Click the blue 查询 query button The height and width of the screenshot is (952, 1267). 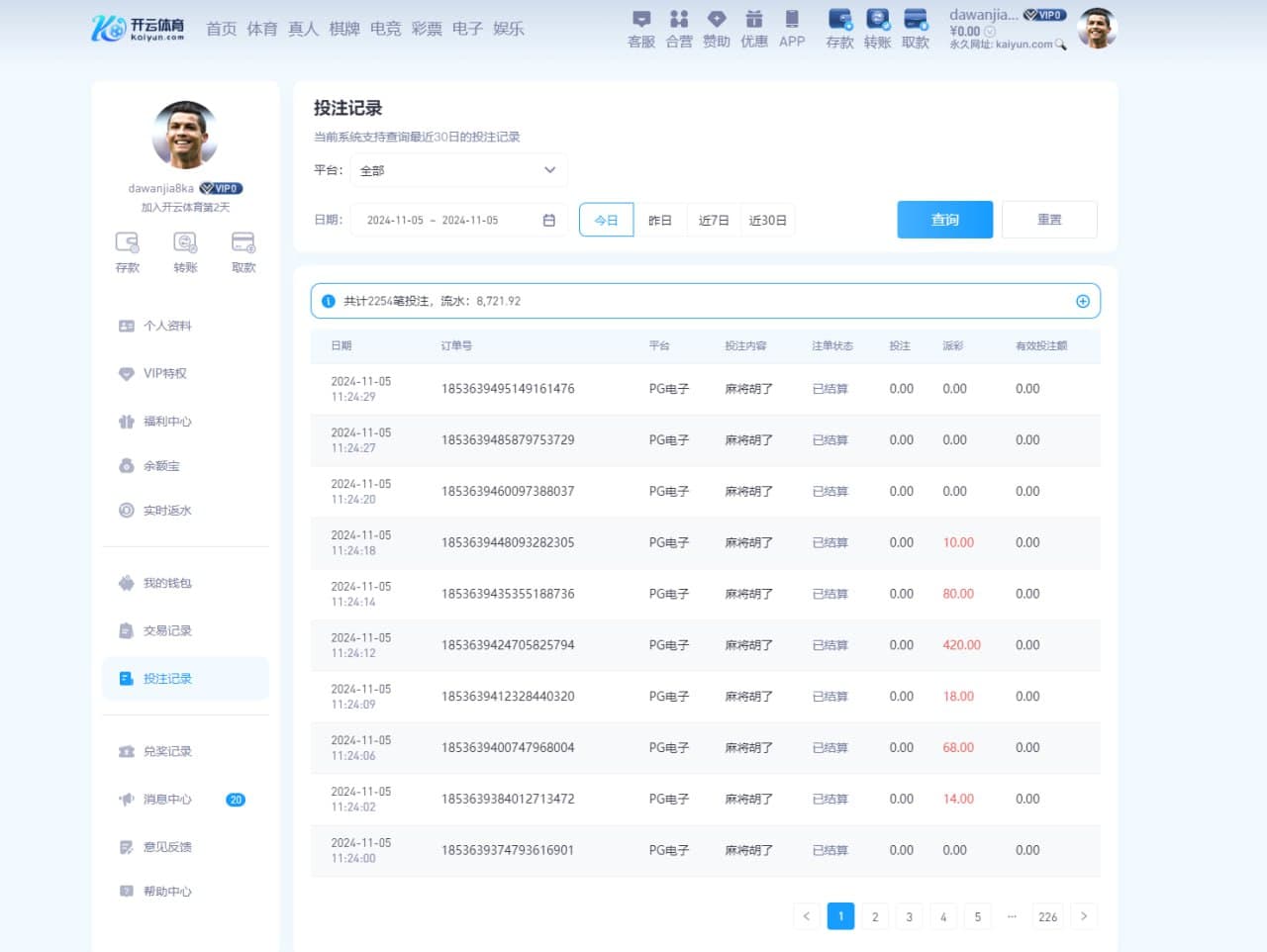click(944, 220)
